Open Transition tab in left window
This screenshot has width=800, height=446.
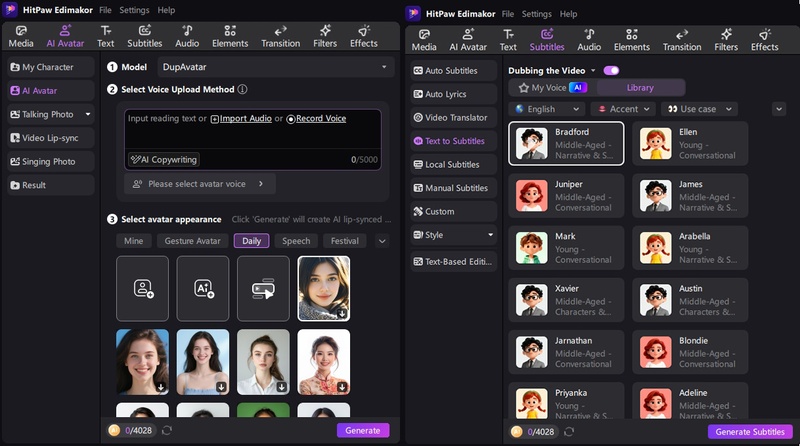pyautogui.click(x=281, y=37)
